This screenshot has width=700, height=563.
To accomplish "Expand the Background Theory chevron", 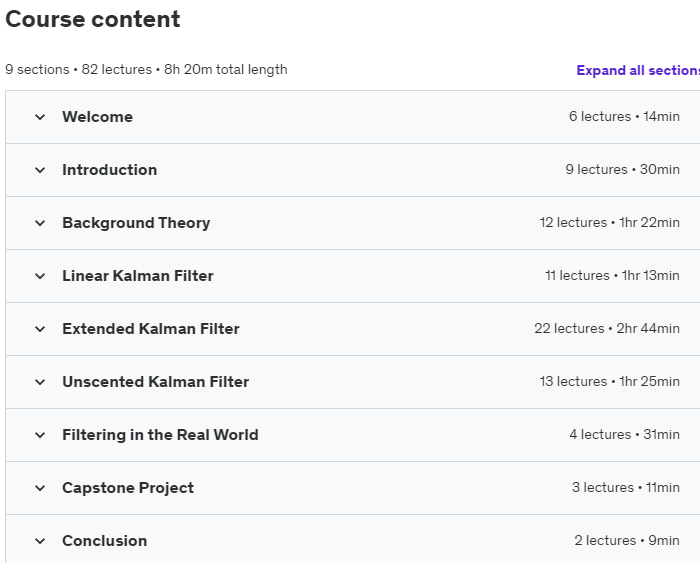I will click(x=40, y=223).
